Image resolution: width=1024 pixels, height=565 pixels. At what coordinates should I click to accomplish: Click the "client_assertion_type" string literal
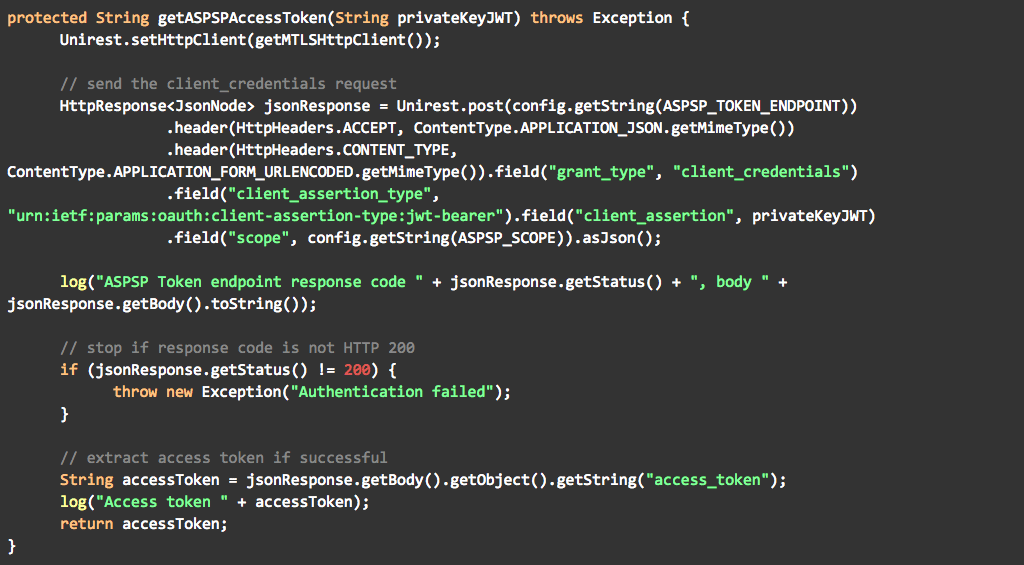click(307, 194)
